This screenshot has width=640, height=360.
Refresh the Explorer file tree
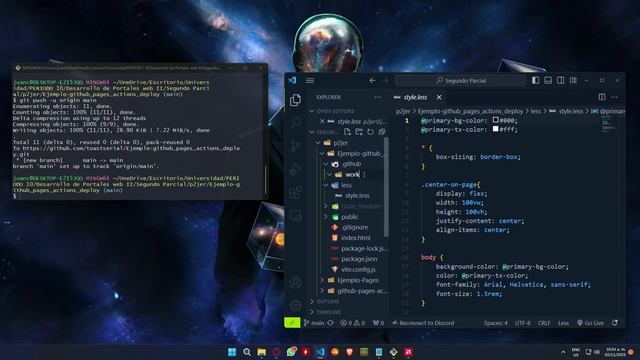pyautogui.click(x=370, y=132)
